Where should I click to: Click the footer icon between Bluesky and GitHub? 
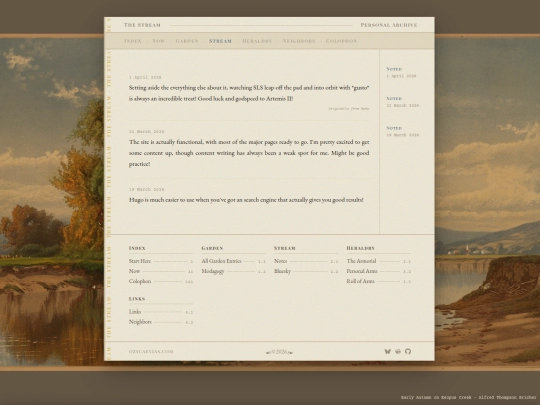[x=398, y=351]
